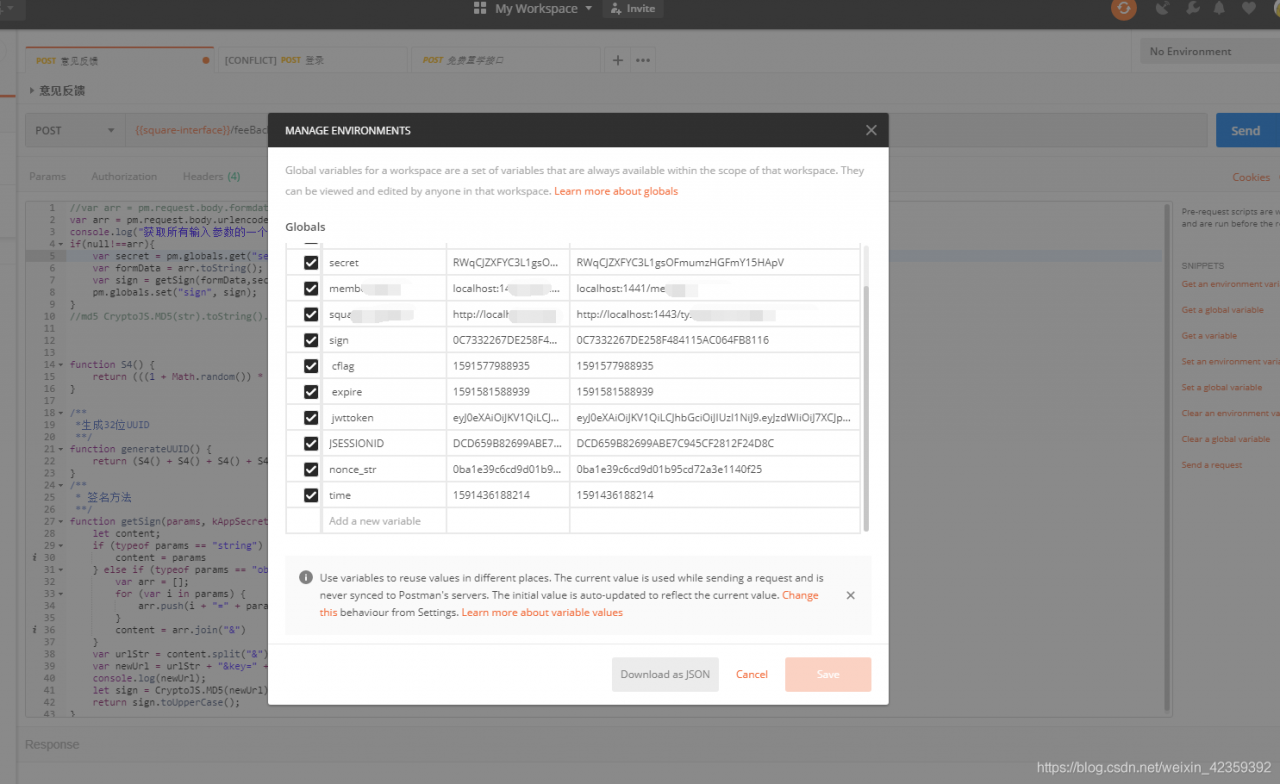Select the [CONFLICT] POST 登录 tab

pyautogui.click(x=312, y=60)
